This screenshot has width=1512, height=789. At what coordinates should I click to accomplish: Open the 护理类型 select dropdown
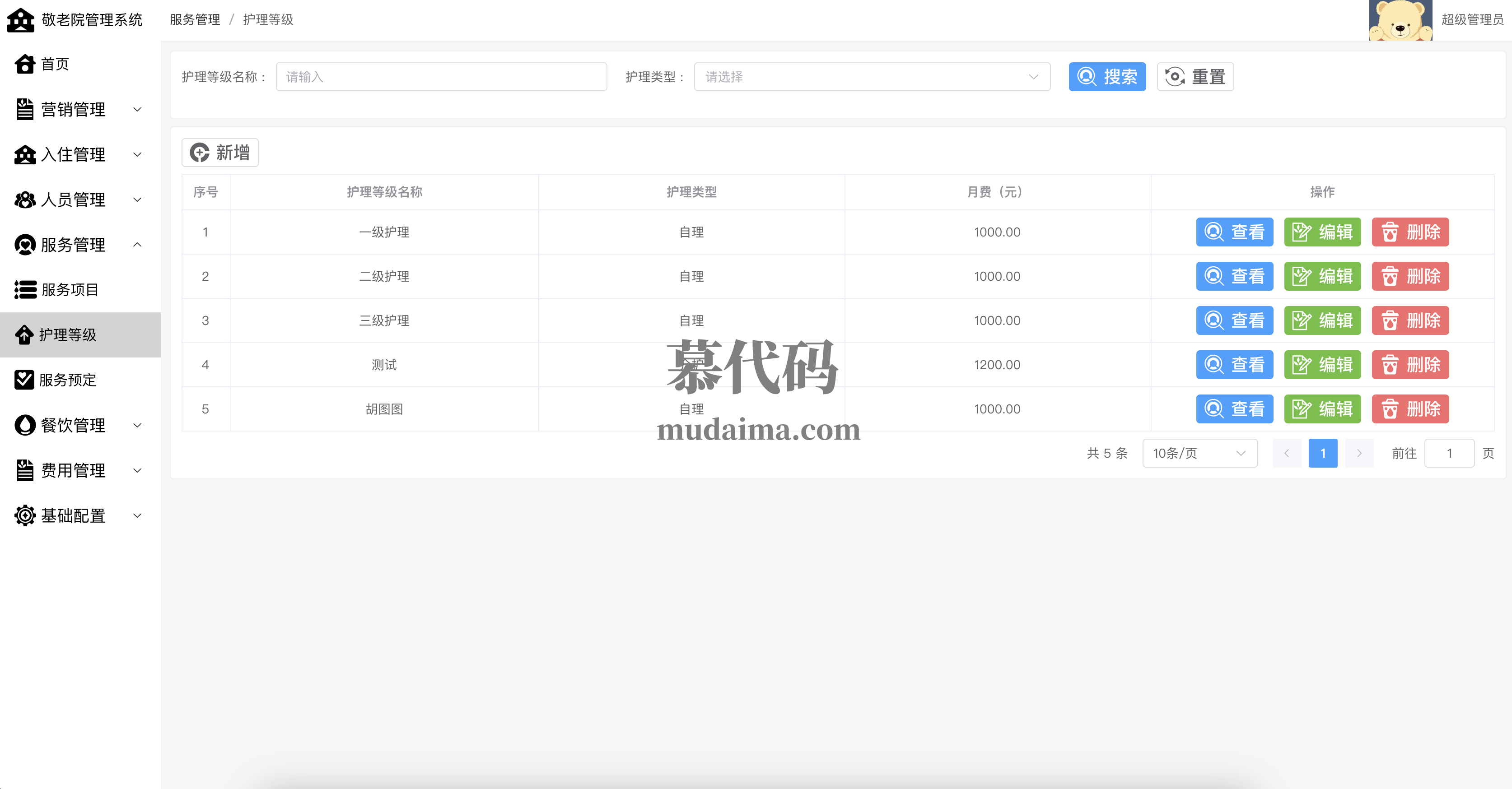pos(872,77)
